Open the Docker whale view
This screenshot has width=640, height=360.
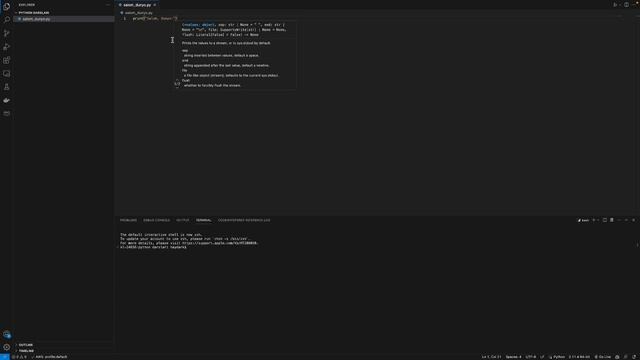pyautogui.click(x=7, y=100)
